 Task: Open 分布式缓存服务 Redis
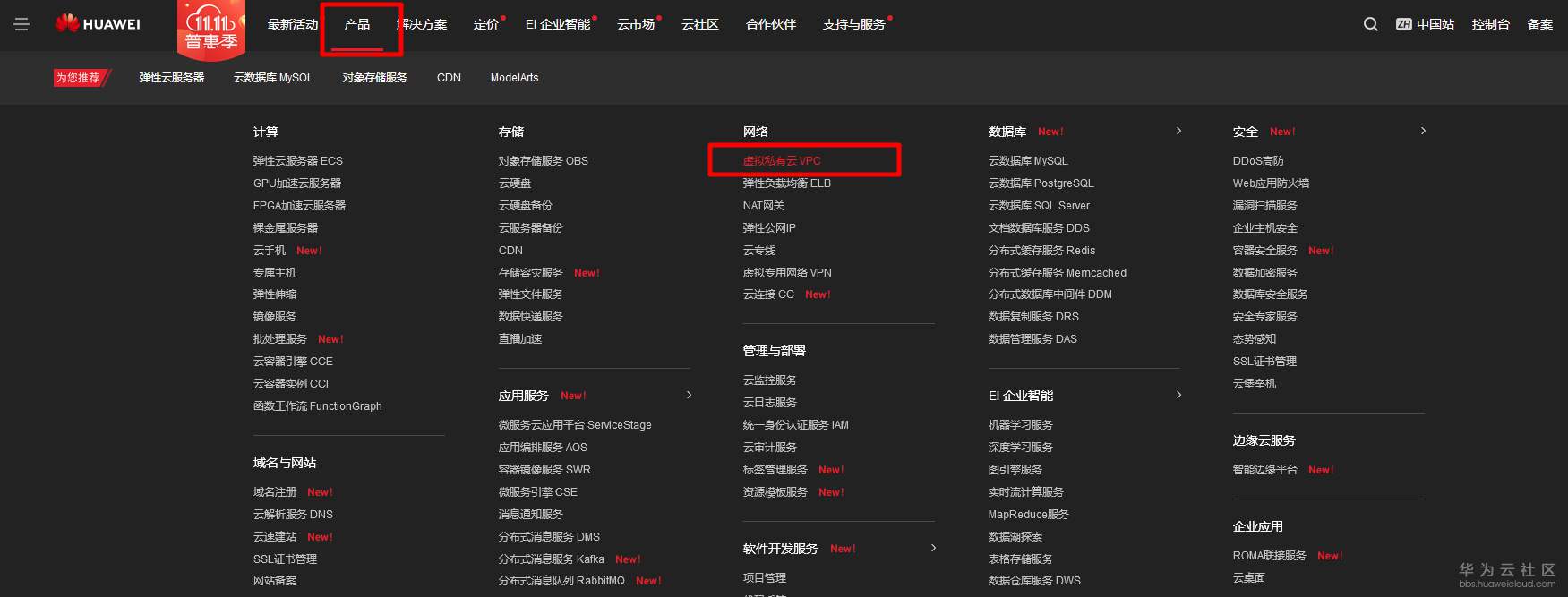click(x=1042, y=251)
